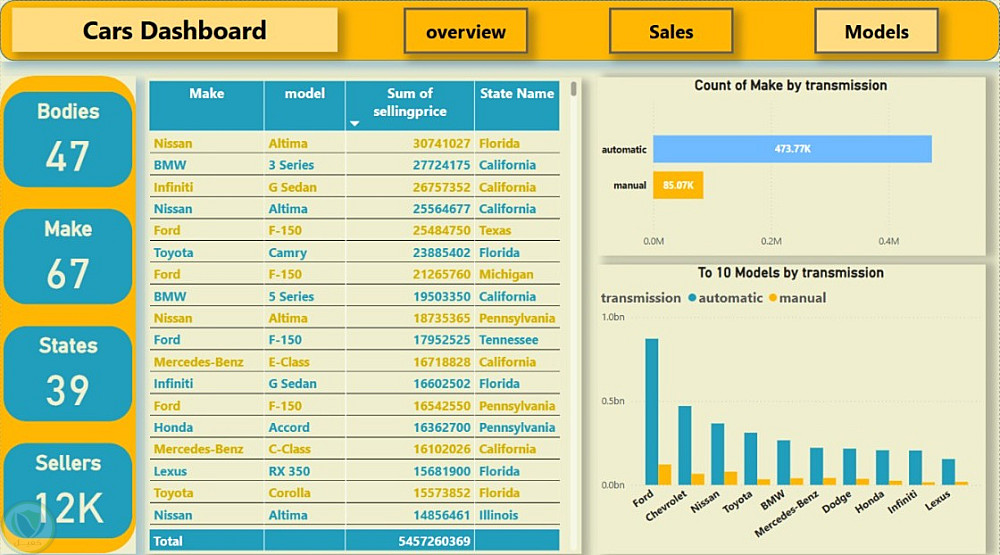Select Mercedes-Benz automatic blue column
The width and height of the screenshot is (1000, 555).
[x=816, y=466]
